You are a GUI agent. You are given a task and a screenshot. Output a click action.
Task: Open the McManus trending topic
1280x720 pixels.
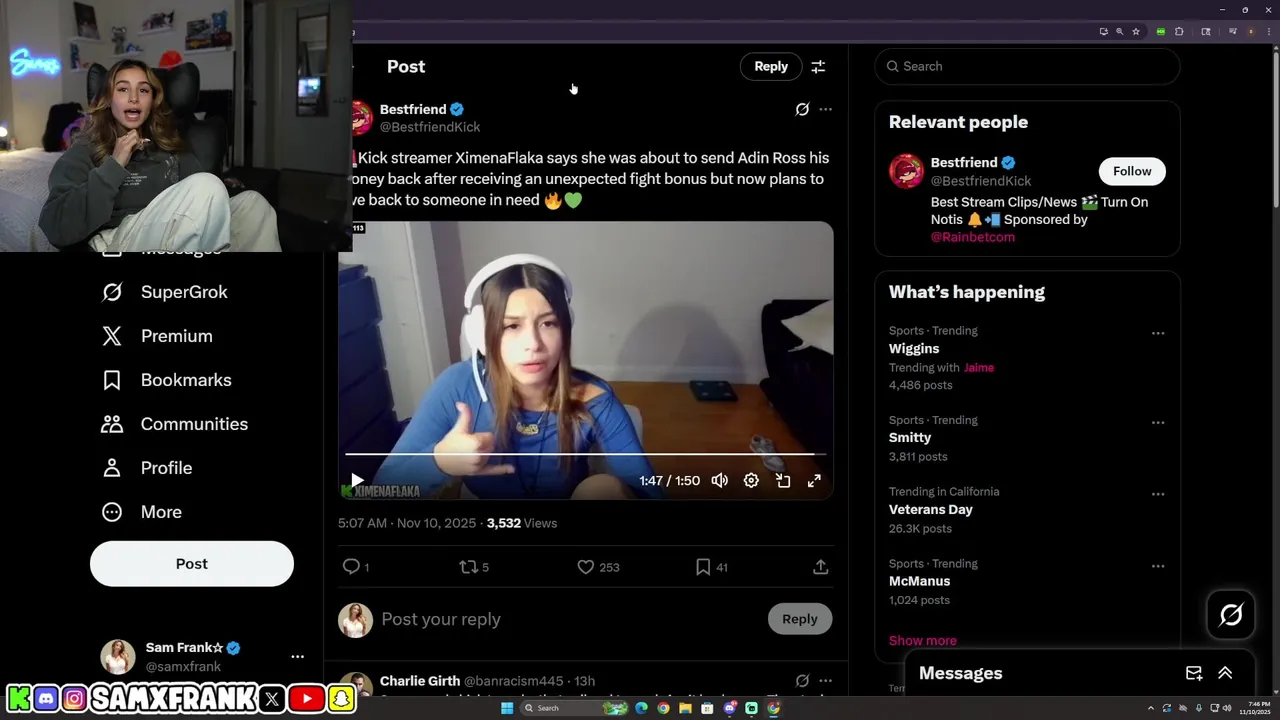(x=920, y=581)
